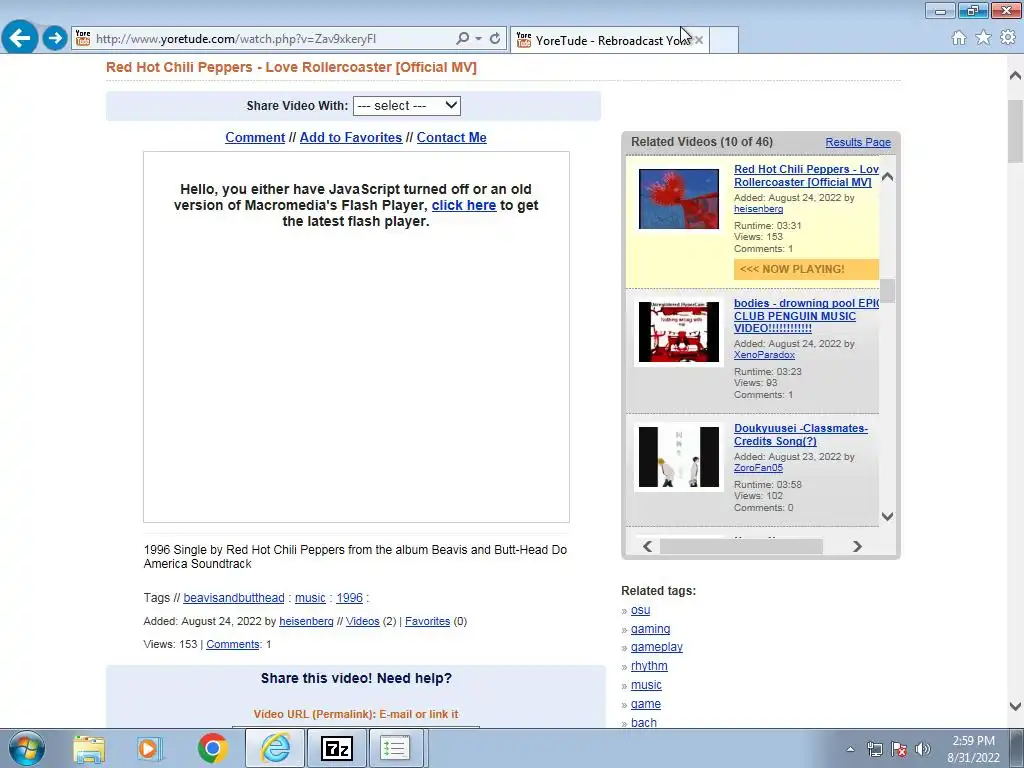Open related tag bach

click(x=644, y=722)
